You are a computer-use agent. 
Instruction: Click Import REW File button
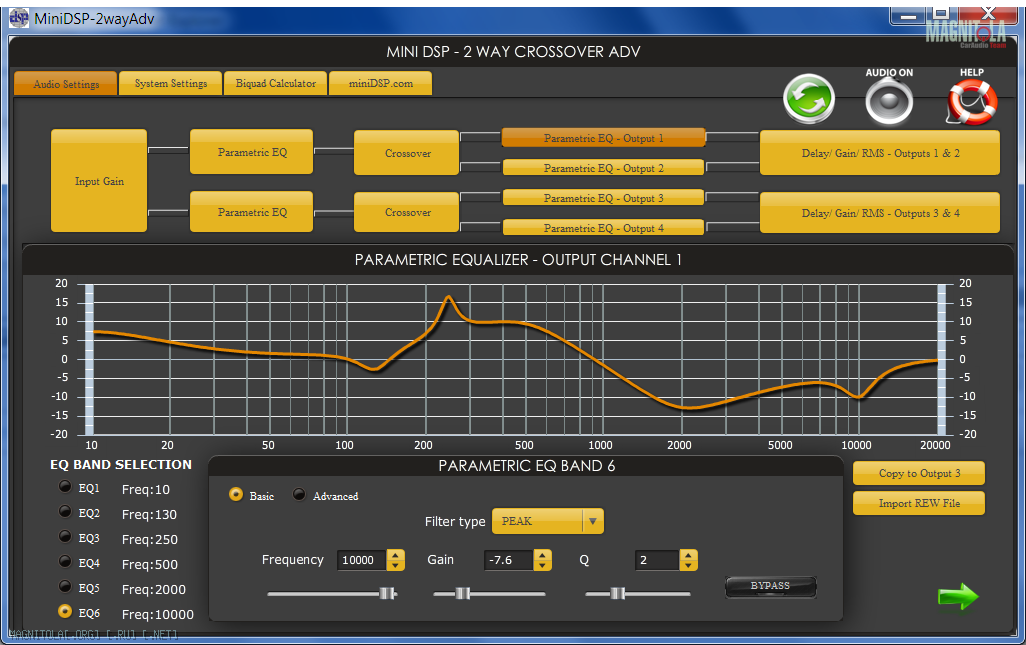(919, 503)
